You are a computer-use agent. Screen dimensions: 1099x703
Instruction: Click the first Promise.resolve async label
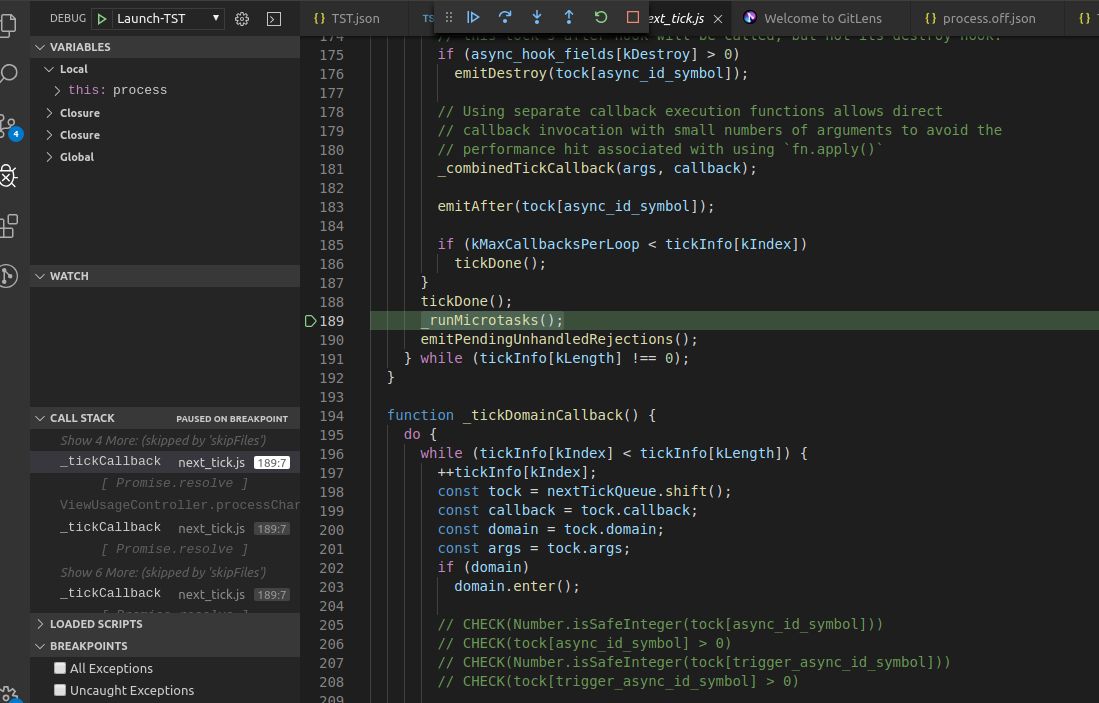point(174,483)
